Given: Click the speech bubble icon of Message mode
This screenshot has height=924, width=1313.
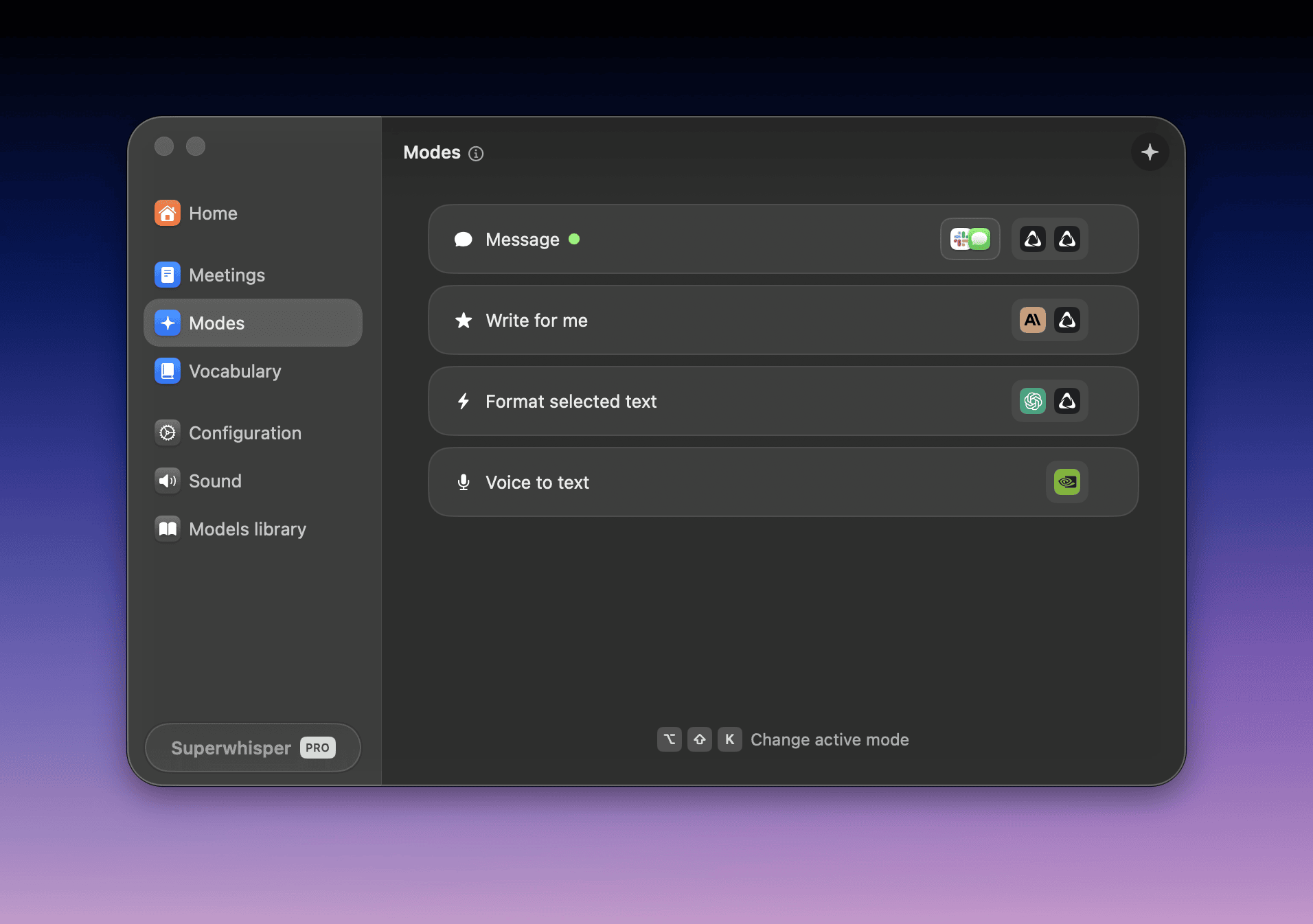Looking at the screenshot, I should coord(464,239).
